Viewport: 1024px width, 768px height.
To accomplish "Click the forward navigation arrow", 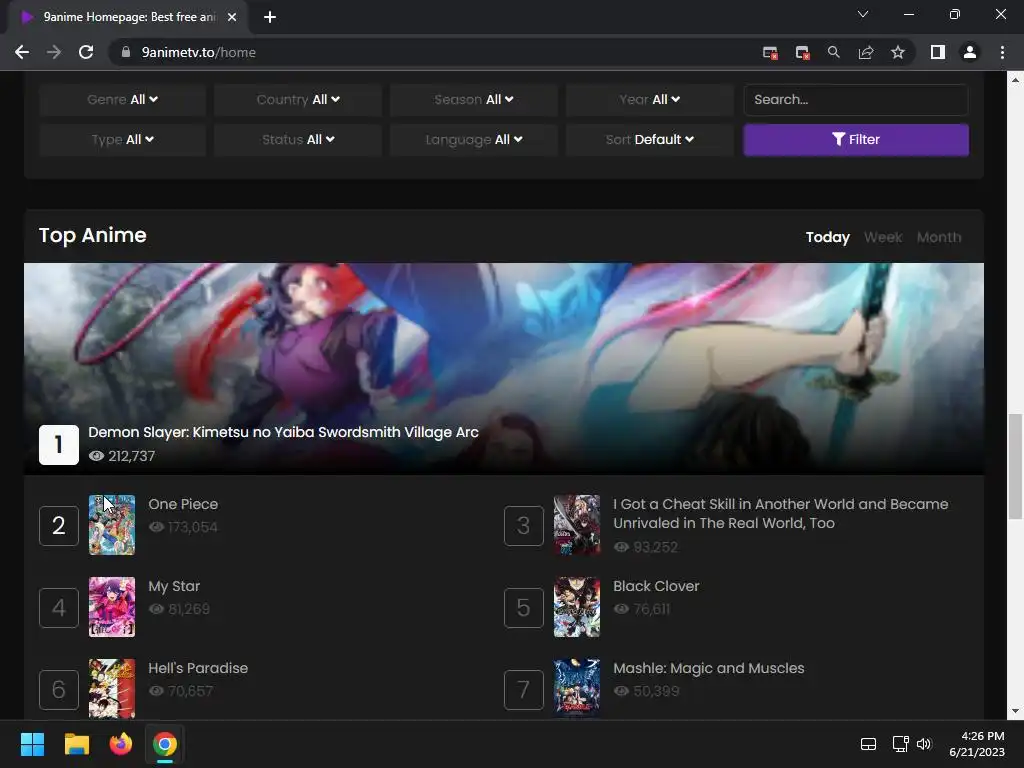I will 54,52.
